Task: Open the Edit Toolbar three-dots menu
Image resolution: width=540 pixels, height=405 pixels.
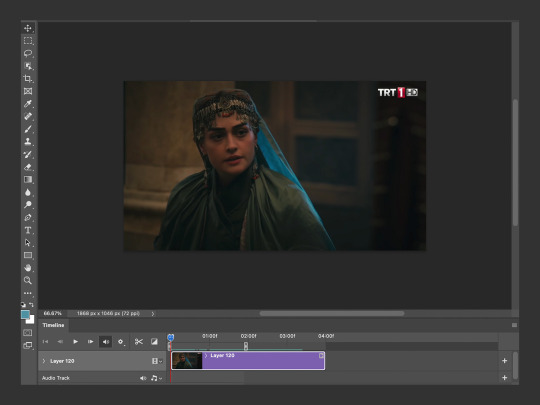Action: click(28, 293)
